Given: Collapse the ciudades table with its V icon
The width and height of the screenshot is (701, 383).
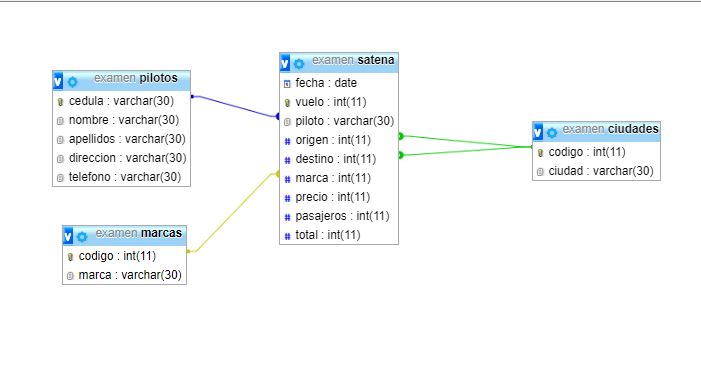Looking at the screenshot, I should point(538,132).
